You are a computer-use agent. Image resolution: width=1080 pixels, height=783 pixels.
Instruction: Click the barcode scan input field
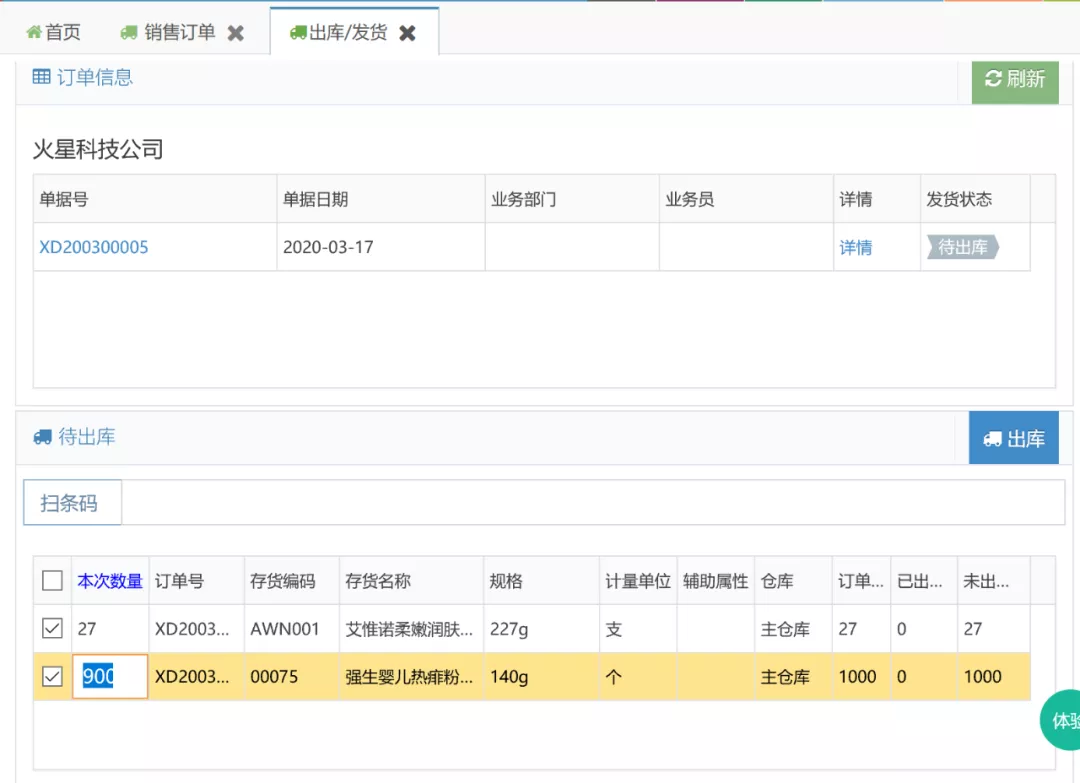[x=593, y=503]
